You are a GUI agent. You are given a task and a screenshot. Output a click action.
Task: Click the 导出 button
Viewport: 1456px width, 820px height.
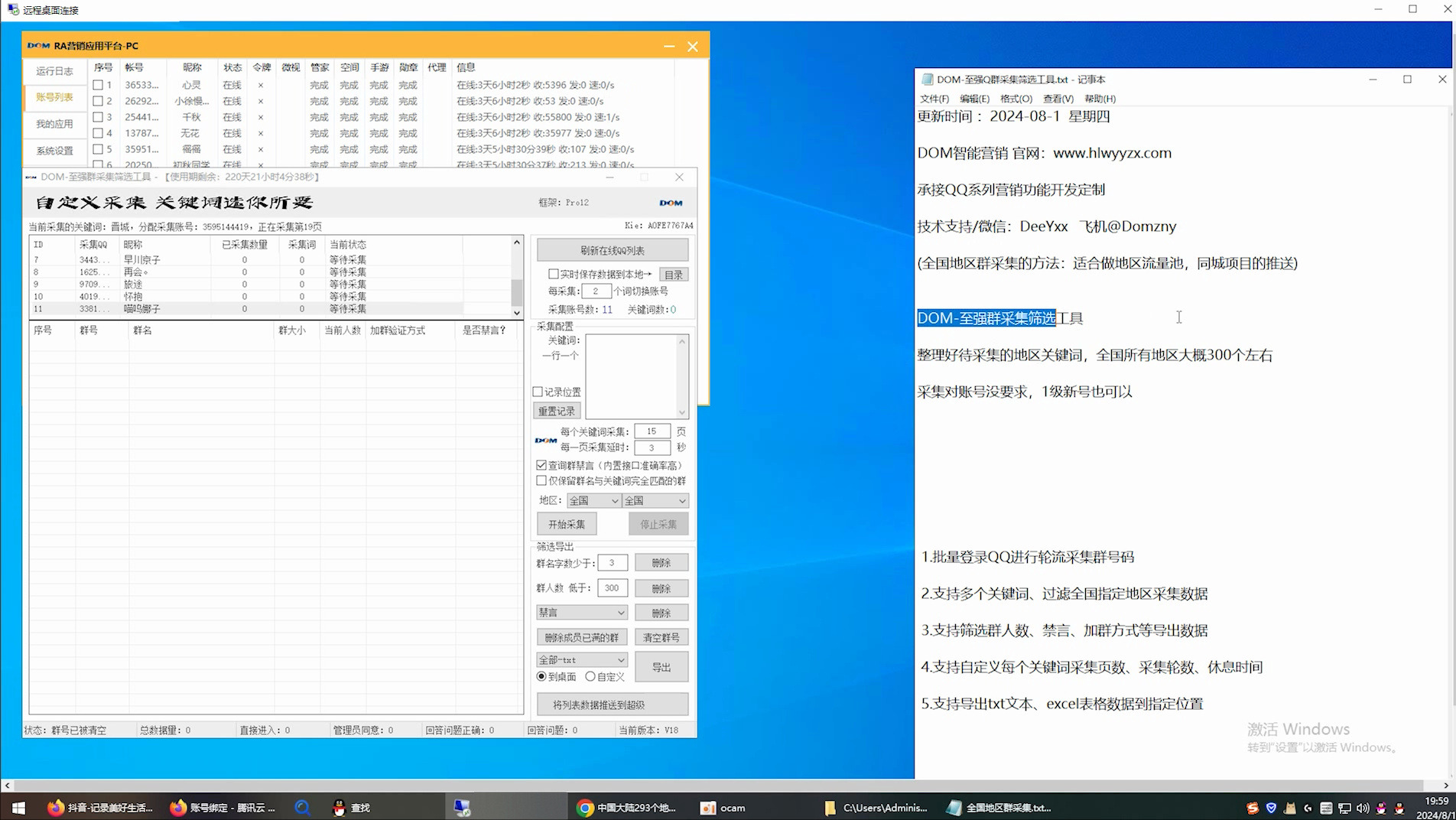point(661,667)
